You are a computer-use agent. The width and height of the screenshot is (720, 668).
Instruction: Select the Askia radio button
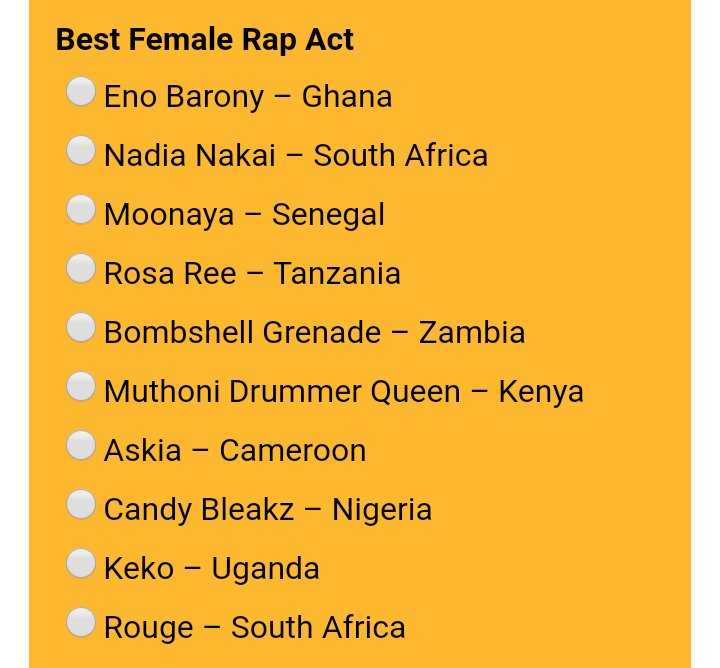[x=81, y=446]
